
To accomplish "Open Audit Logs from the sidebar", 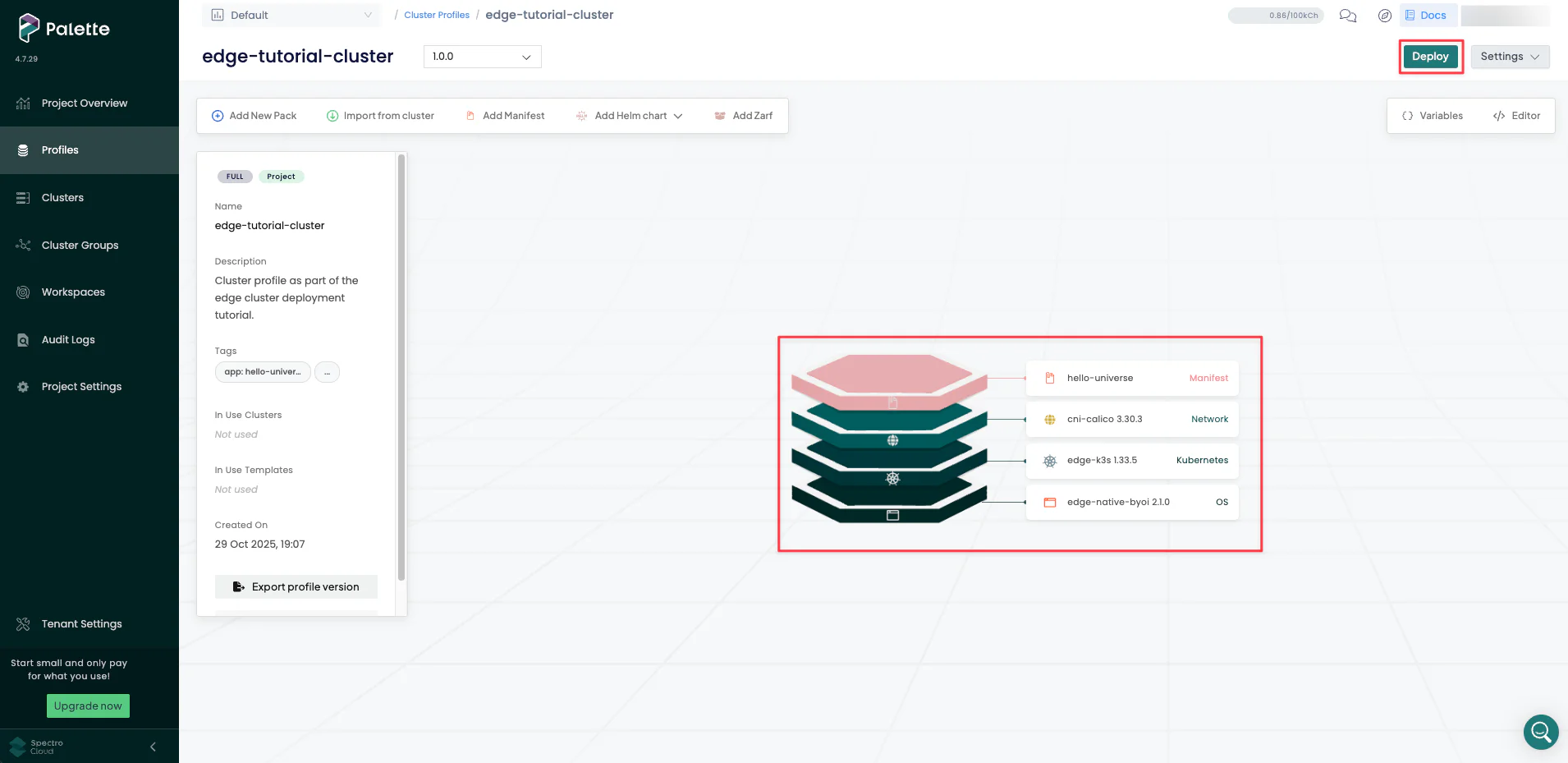I will [x=22, y=339].
